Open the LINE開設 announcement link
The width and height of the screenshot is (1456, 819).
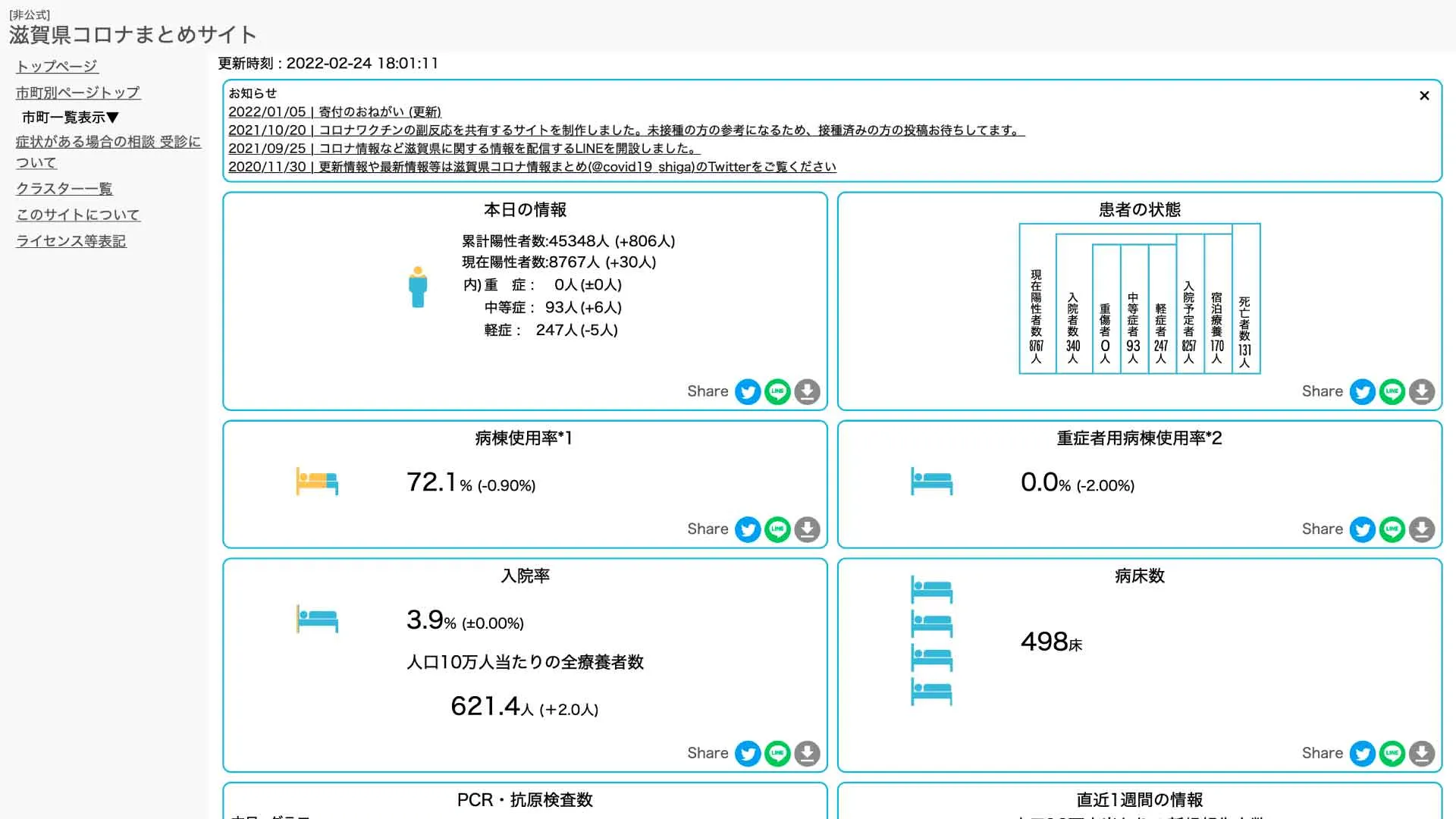click(464, 149)
